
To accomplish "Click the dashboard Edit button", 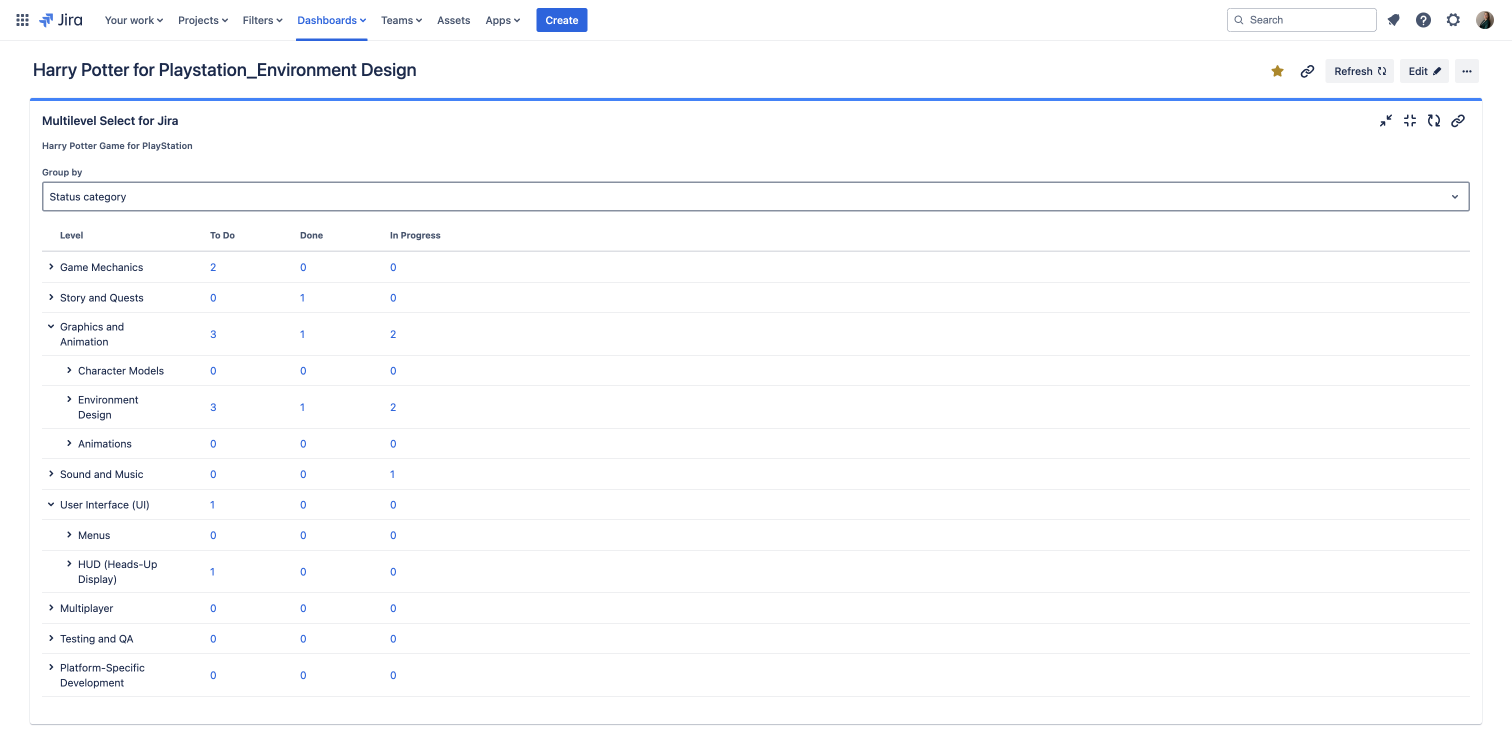I will pyautogui.click(x=1424, y=71).
